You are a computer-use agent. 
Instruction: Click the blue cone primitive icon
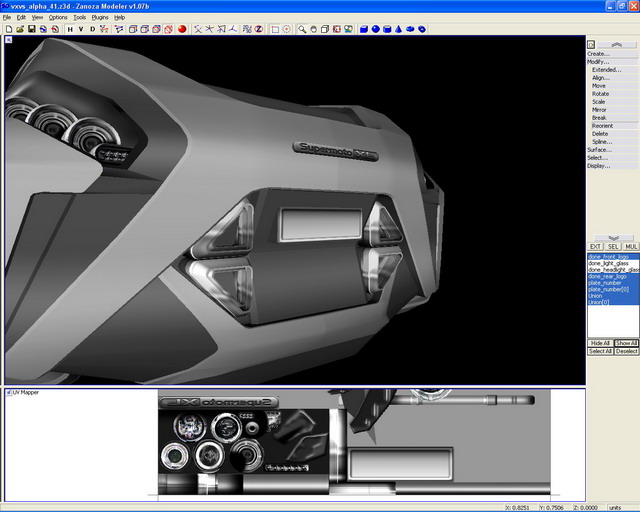pos(397,29)
